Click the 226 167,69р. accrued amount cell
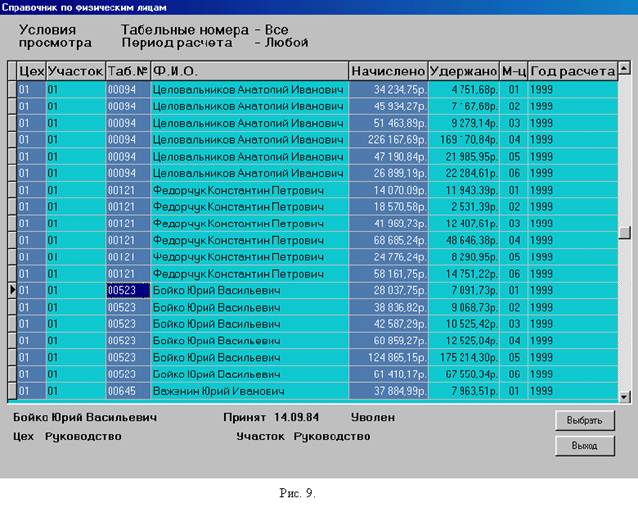Image resolution: width=638 pixels, height=512 pixels. [x=388, y=140]
